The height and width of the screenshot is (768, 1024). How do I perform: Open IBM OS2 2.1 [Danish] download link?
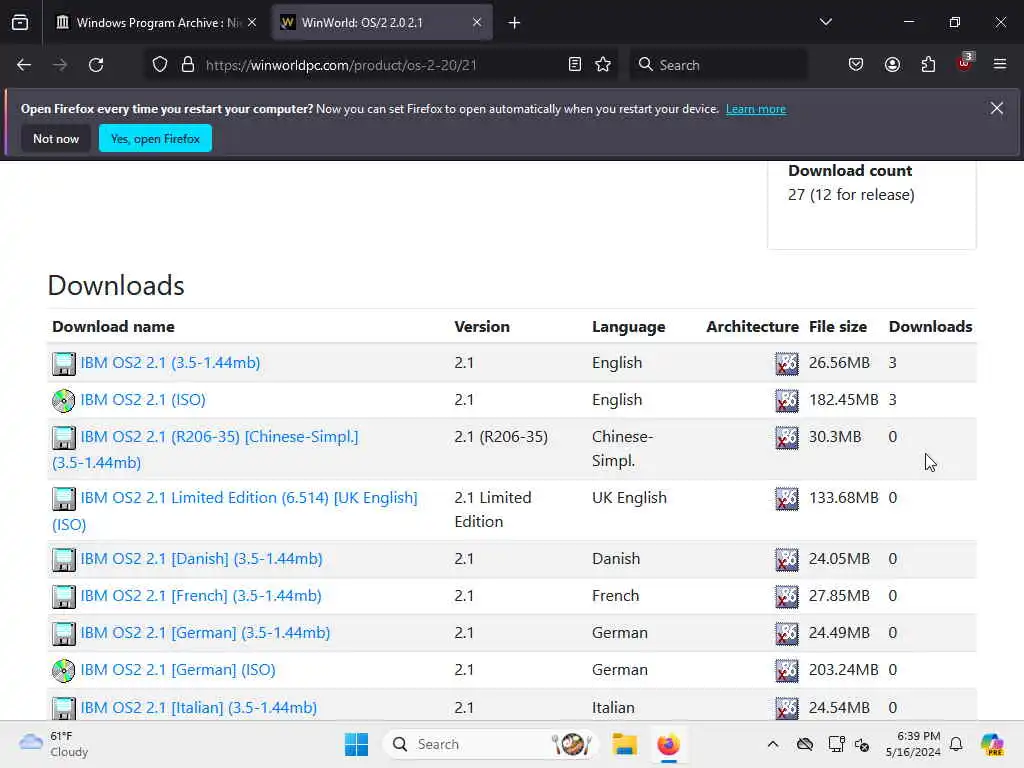pos(201,559)
